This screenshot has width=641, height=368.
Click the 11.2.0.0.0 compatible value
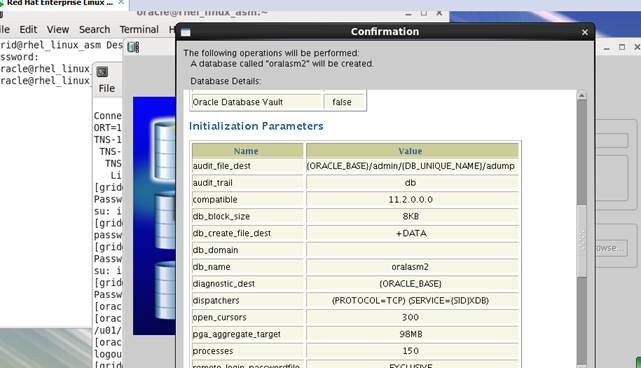point(410,200)
